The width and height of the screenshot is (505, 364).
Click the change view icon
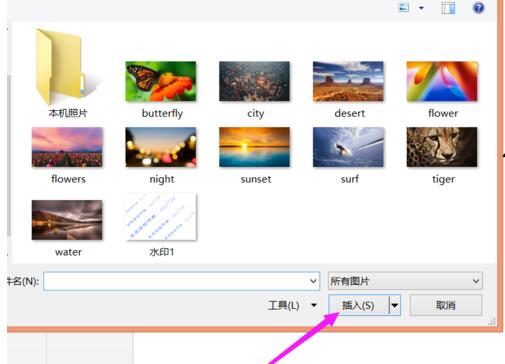[404, 7]
